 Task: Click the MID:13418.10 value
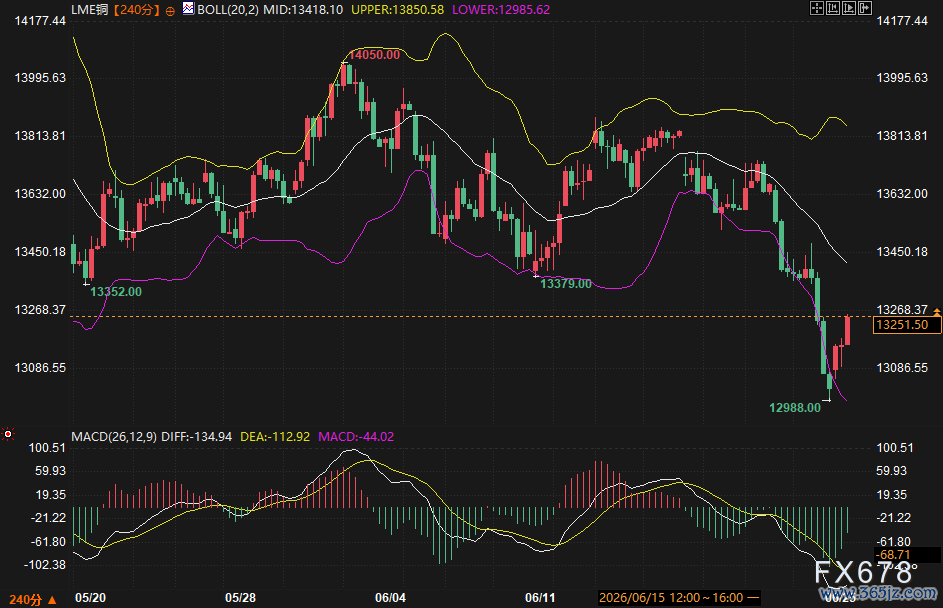(303, 10)
